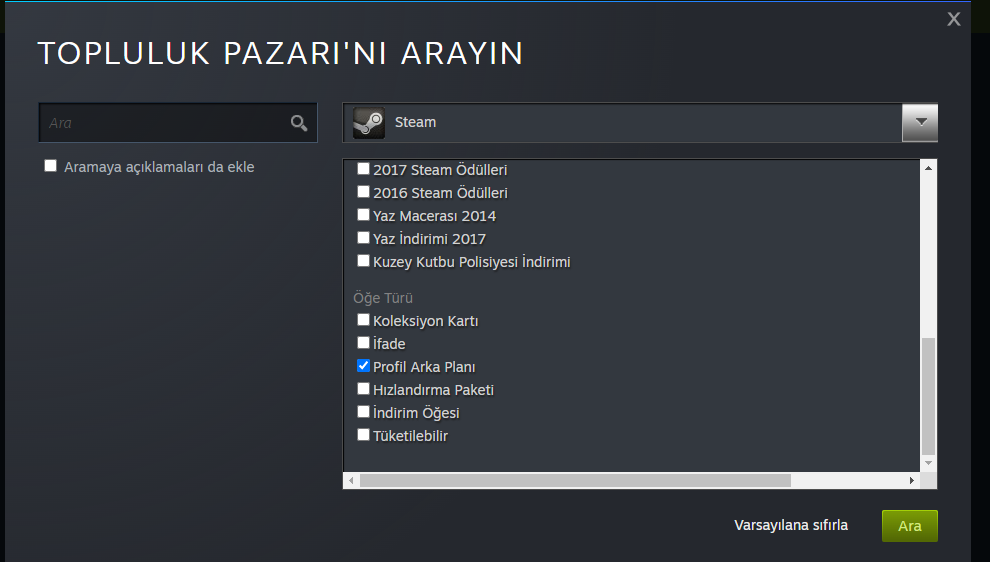Click the vertical scrollbar up arrow
The height and width of the screenshot is (562, 990).
coord(928,167)
